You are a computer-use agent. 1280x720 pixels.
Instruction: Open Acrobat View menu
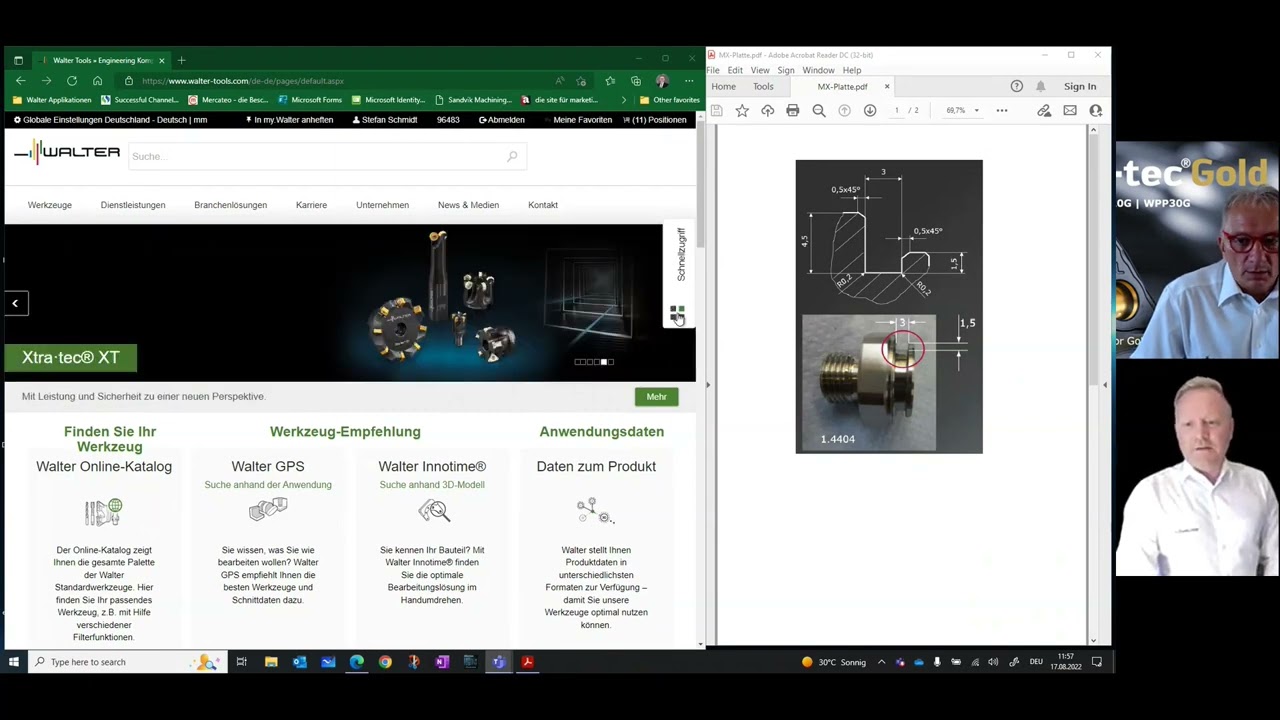760,70
